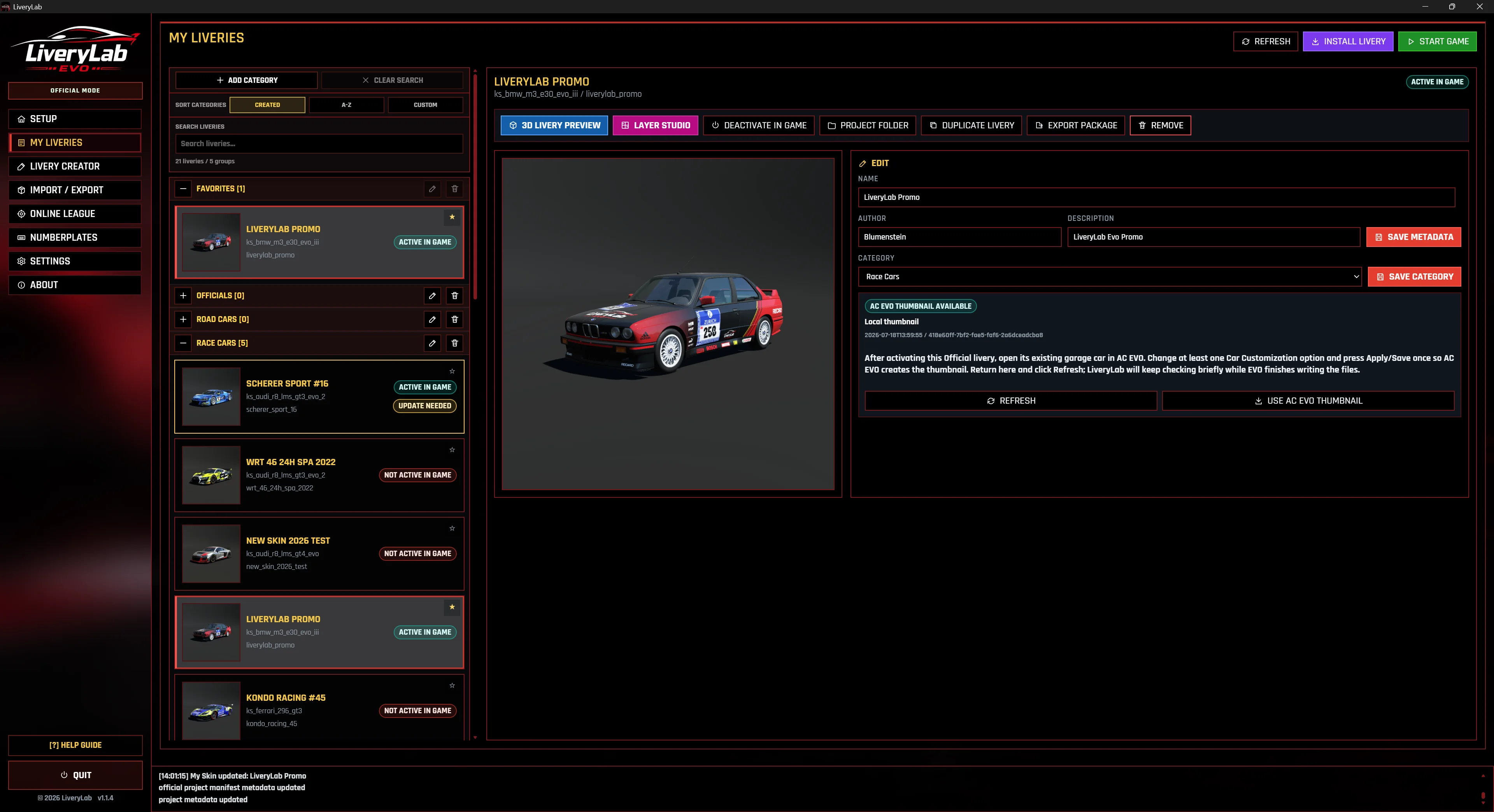Edit the livery Name field
The image size is (1494, 812).
pyautogui.click(x=1156, y=197)
